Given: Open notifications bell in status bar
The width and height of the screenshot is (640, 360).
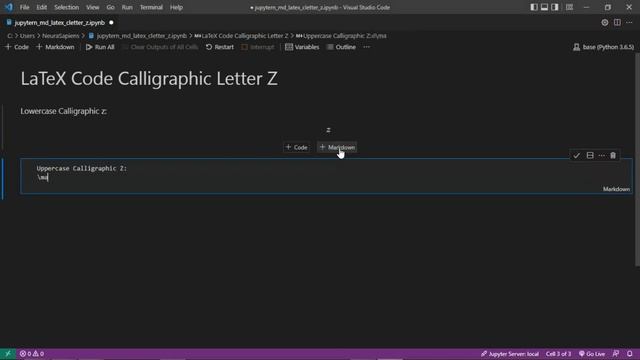Looking at the screenshot, I should coord(630,354).
